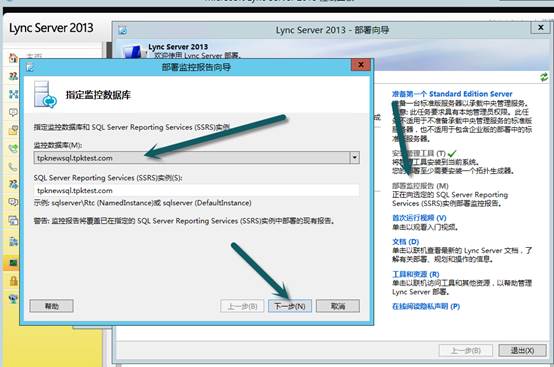Click monitoring reports wizard title bar icon
554x367 pixels.
click(30, 67)
